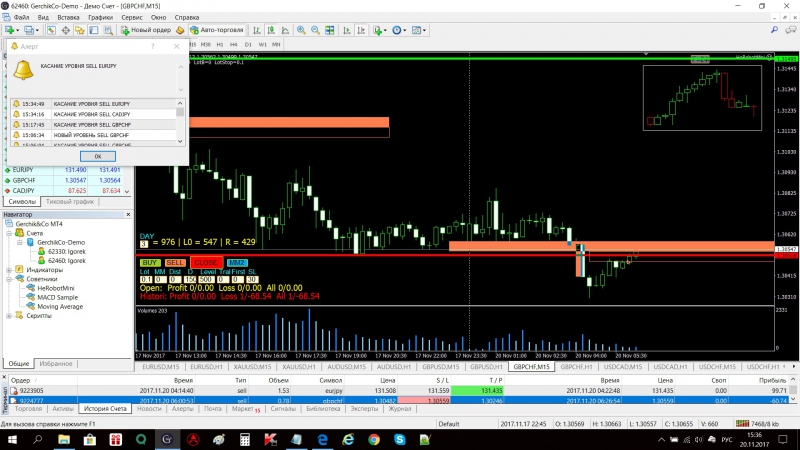Toggle the auto scroll chart icon

347,31
